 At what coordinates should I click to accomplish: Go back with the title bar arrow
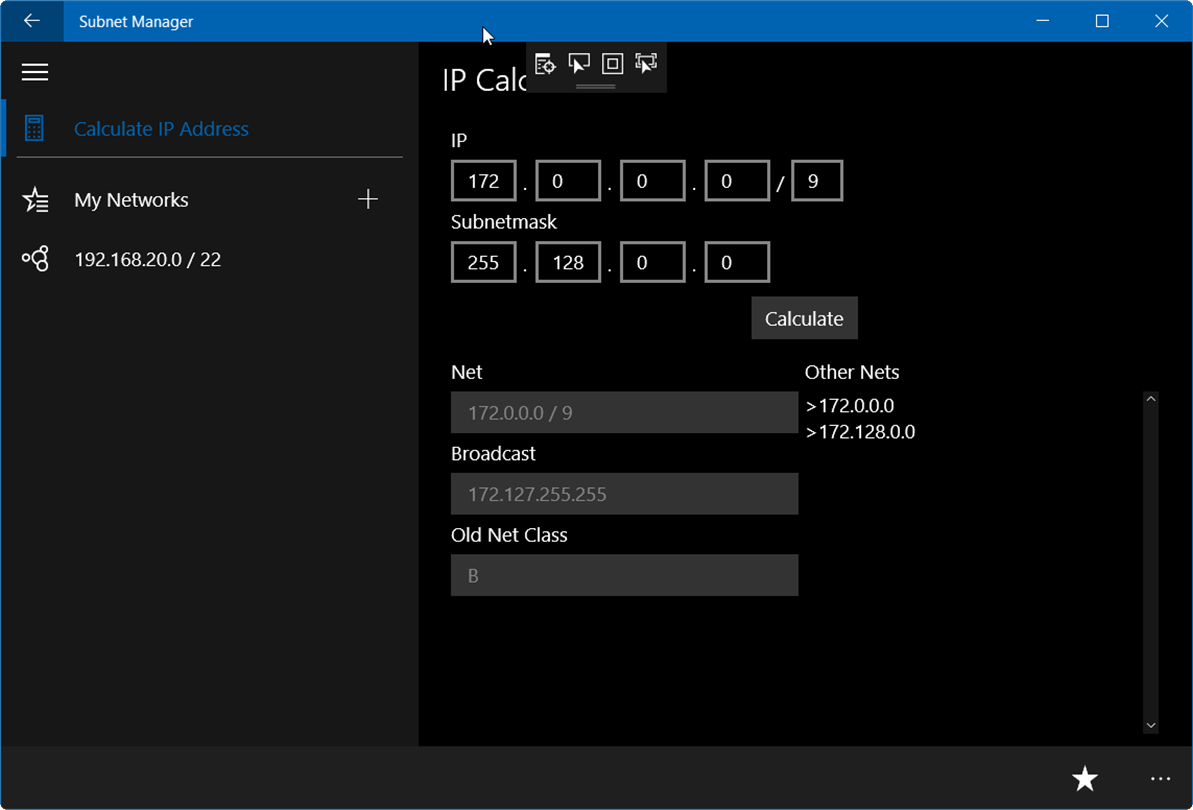coord(31,21)
